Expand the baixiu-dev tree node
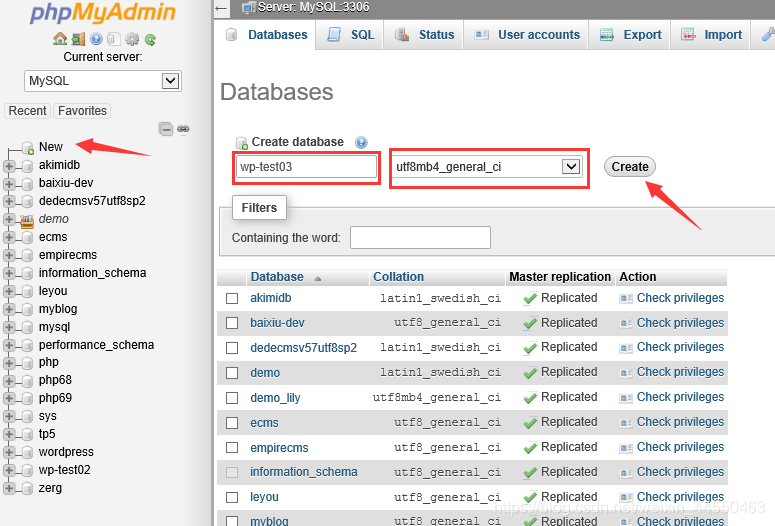 [8, 184]
